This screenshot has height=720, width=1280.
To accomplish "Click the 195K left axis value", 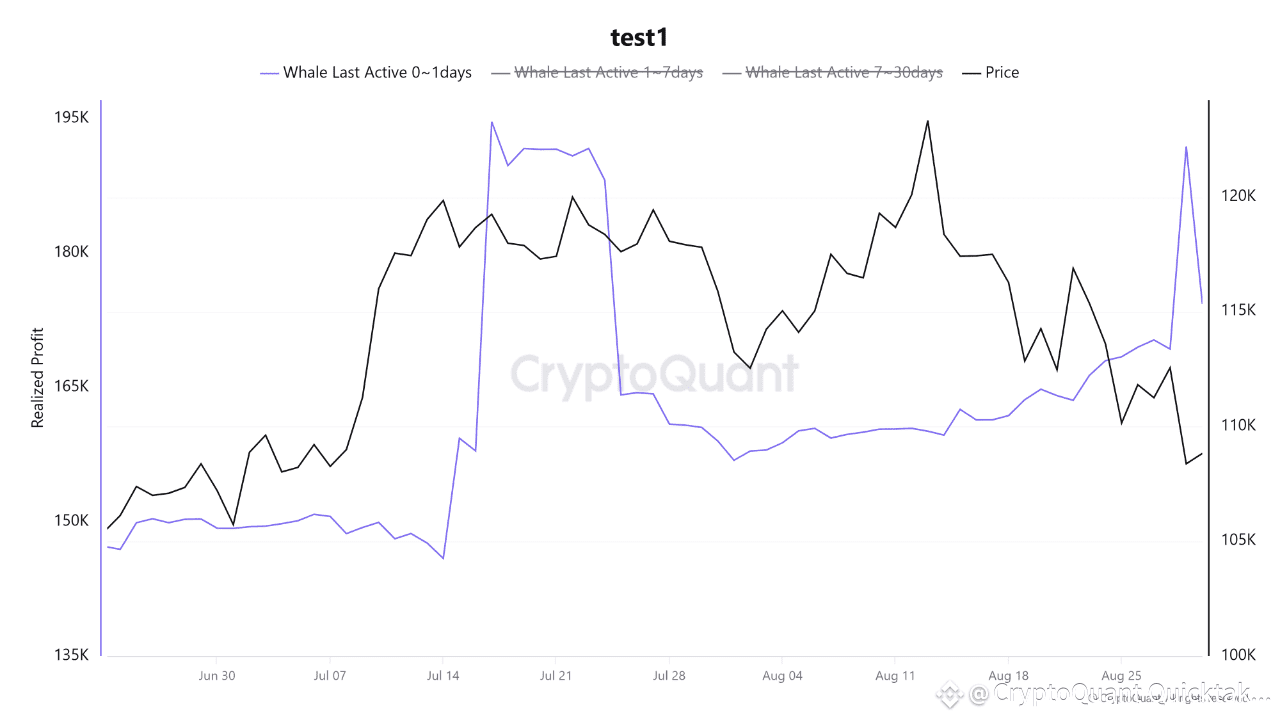I will point(72,117).
